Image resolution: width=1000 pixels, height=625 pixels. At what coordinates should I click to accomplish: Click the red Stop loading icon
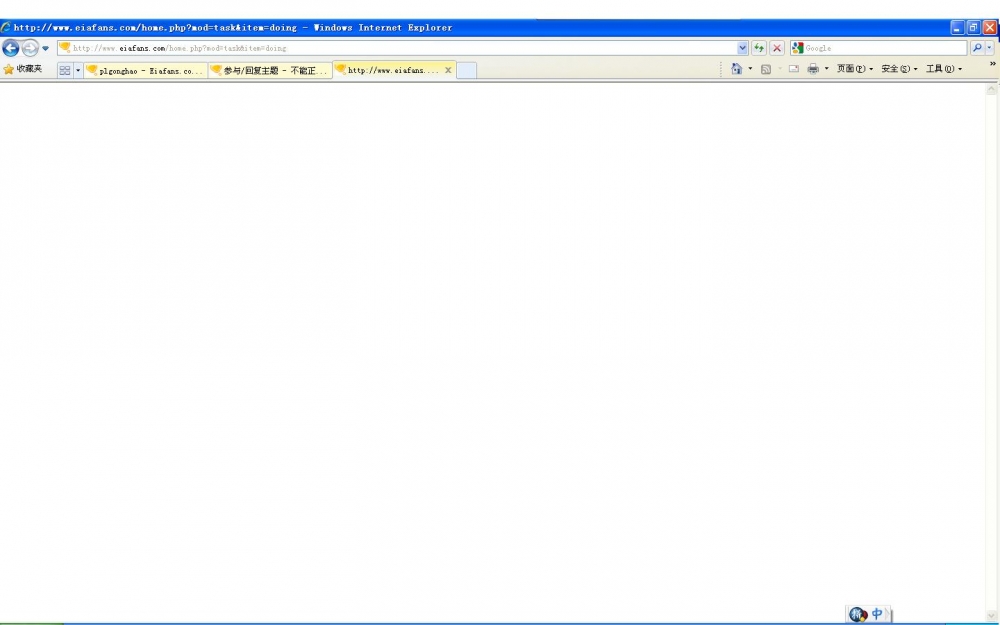(x=776, y=48)
